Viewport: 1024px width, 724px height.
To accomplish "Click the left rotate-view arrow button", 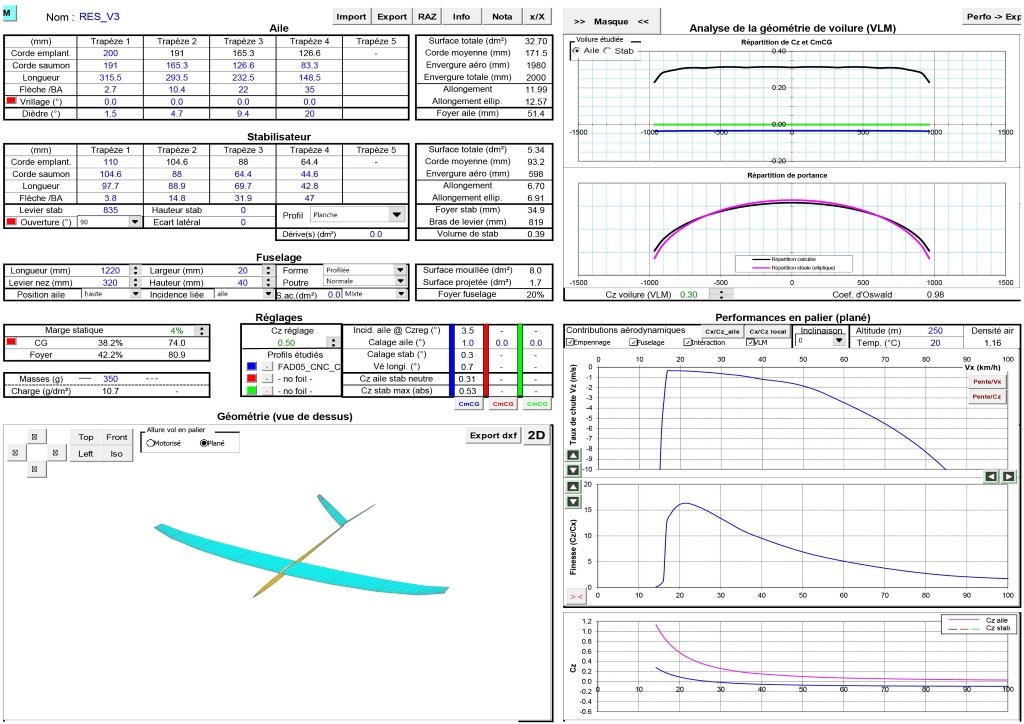I will pos(15,452).
